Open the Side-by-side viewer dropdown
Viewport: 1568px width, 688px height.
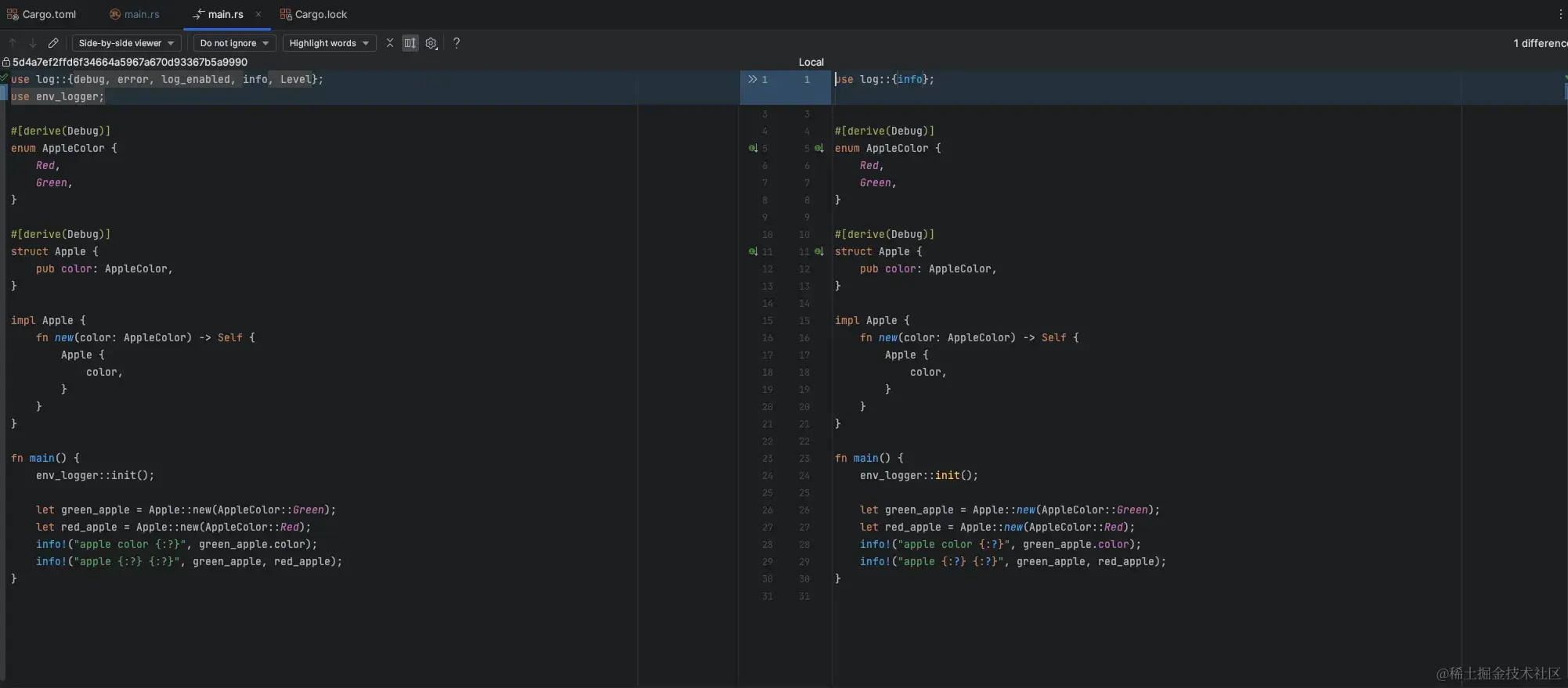[126, 43]
